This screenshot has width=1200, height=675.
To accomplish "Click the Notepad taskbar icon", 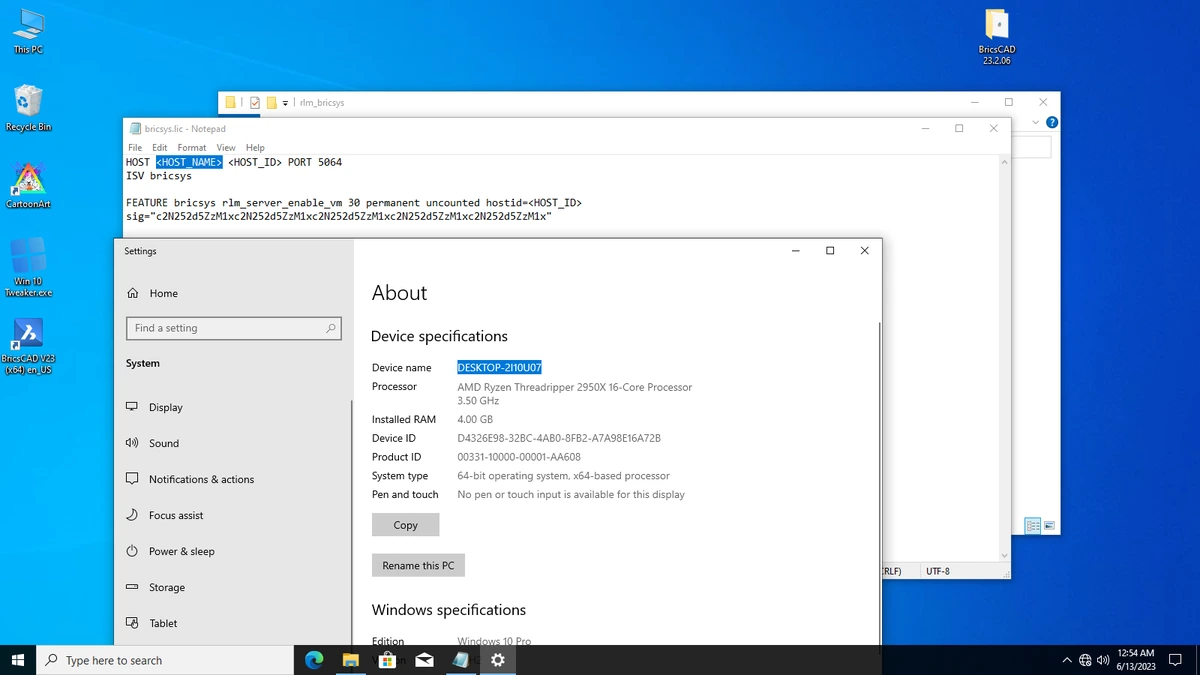I will [461, 660].
